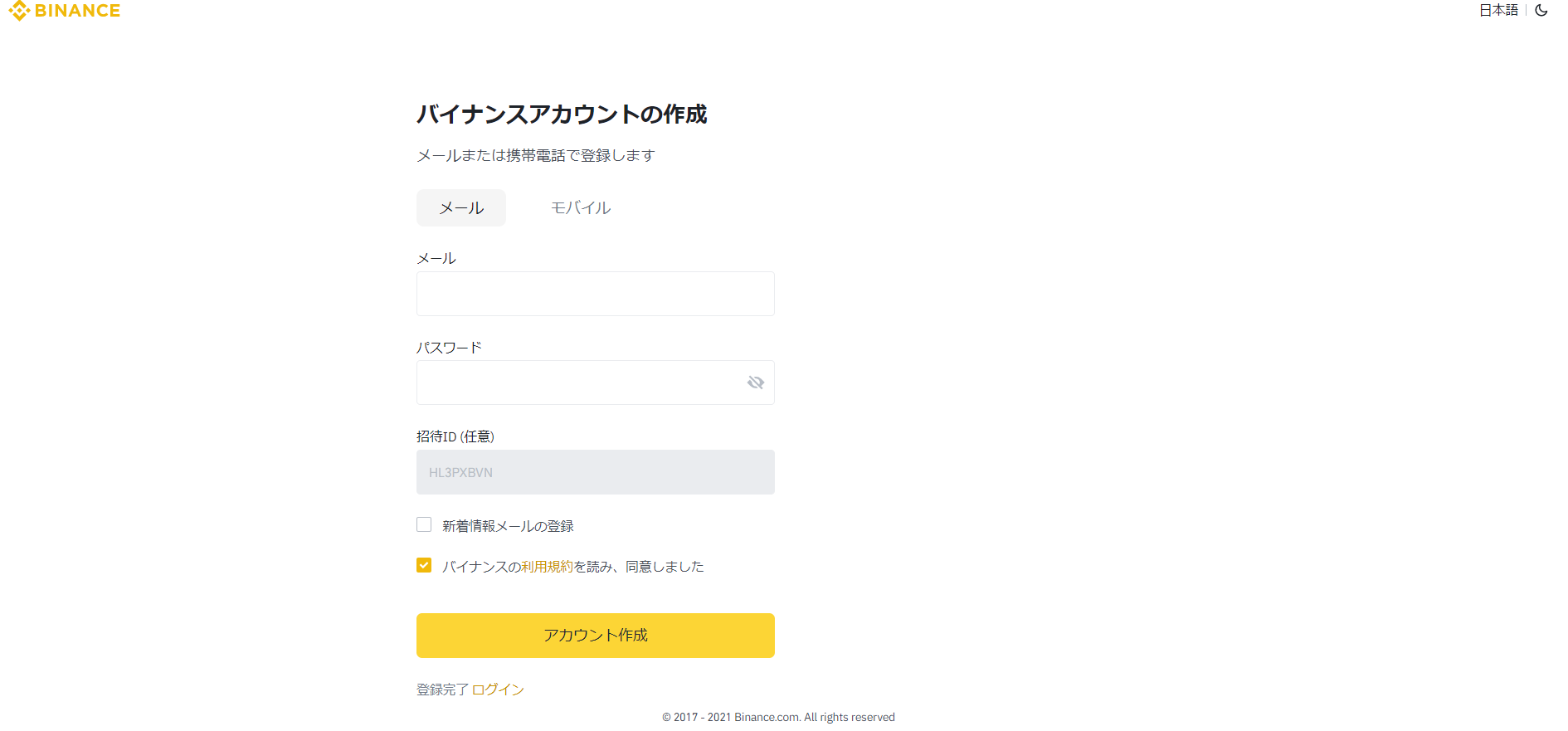The image size is (1568, 731).
Task: Switch to the モバイル tab
Action: (x=581, y=208)
